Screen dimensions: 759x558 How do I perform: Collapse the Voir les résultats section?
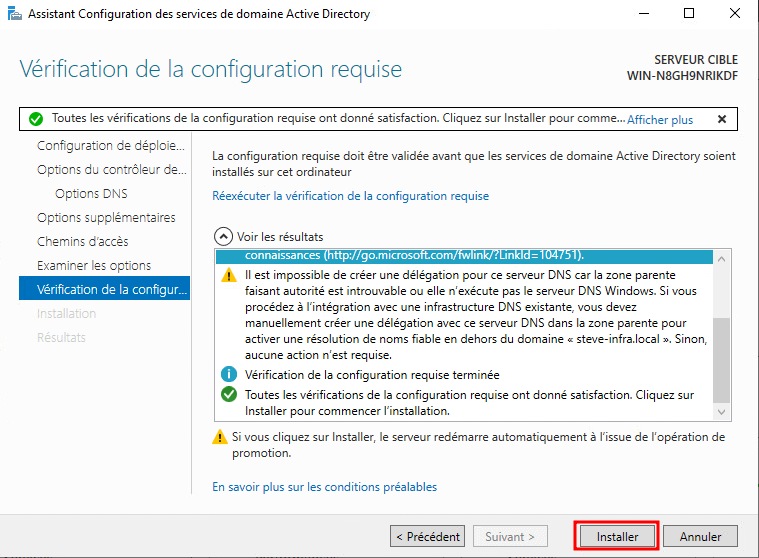tap(223, 237)
